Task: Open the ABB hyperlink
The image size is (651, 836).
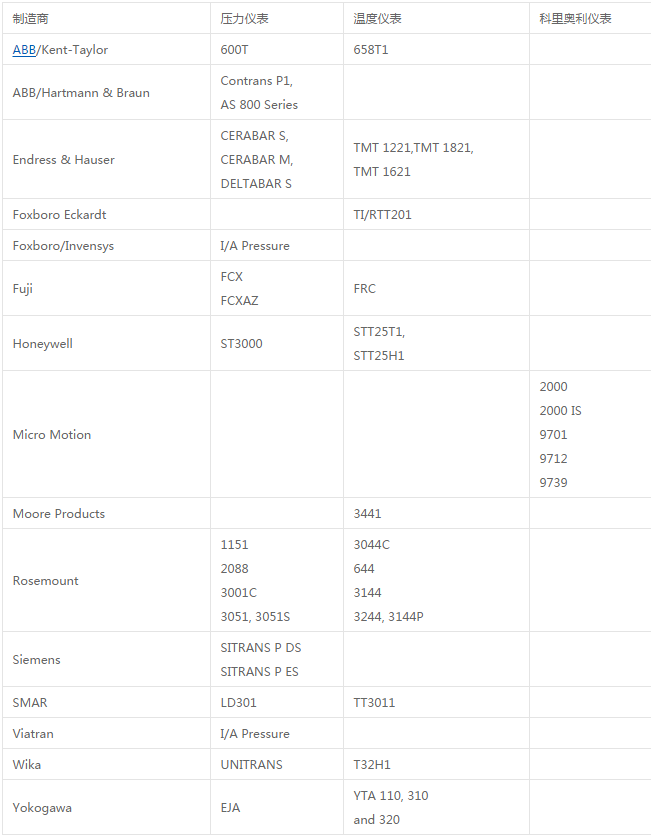Action: [x=24, y=50]
